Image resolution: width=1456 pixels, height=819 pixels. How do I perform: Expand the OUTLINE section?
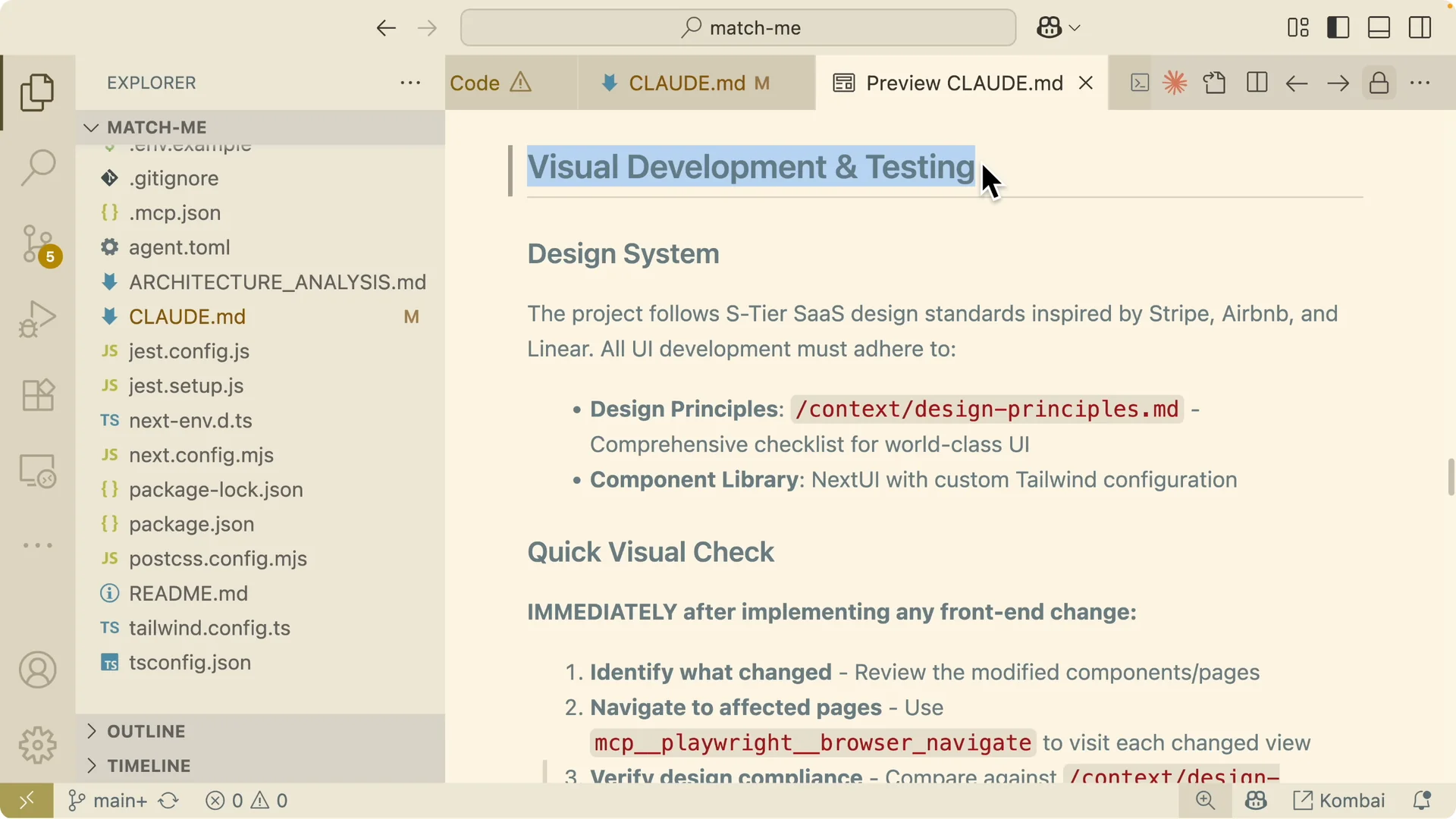point(260,731)
